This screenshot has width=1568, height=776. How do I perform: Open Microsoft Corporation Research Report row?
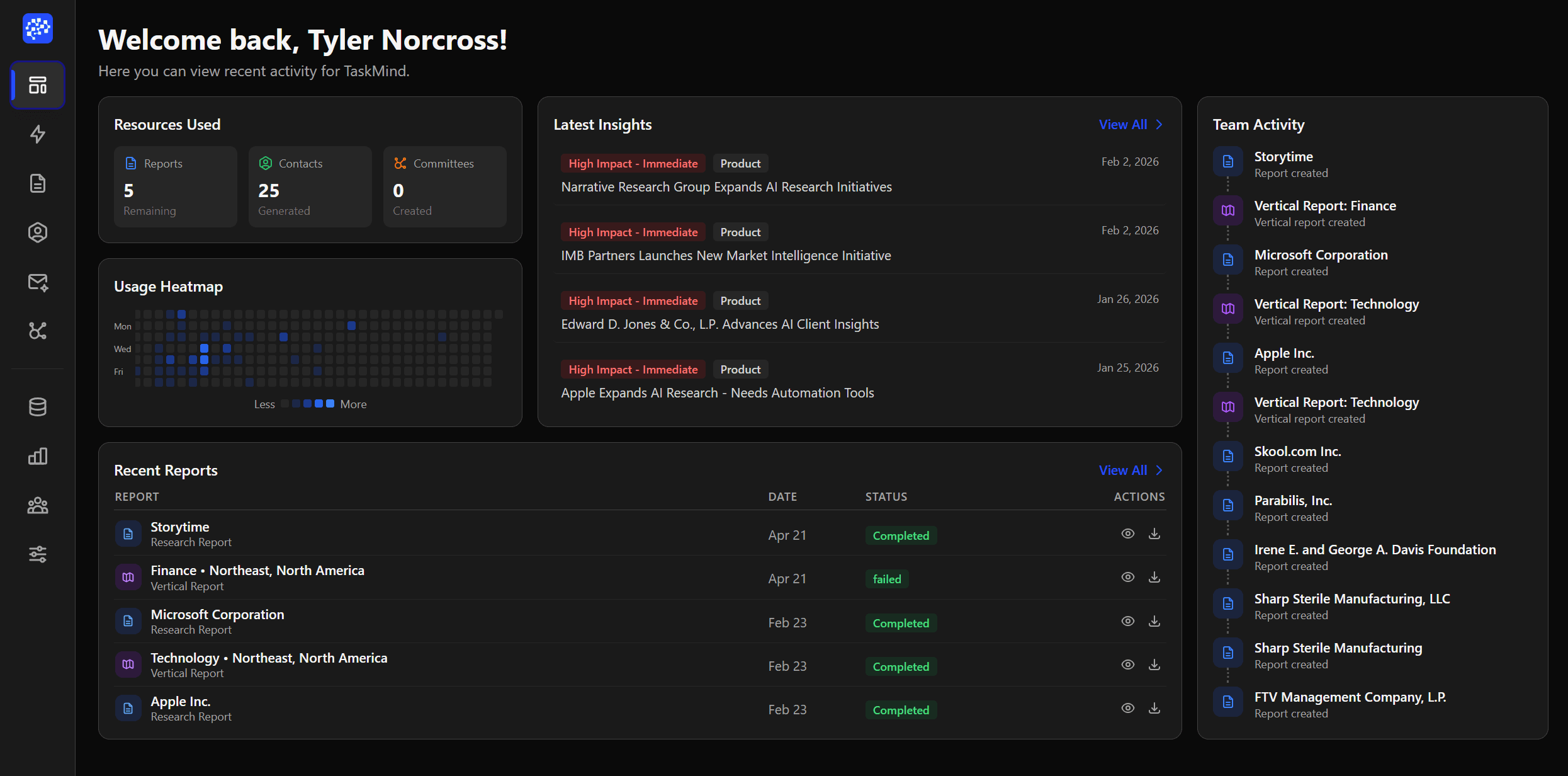coord(640,622)
